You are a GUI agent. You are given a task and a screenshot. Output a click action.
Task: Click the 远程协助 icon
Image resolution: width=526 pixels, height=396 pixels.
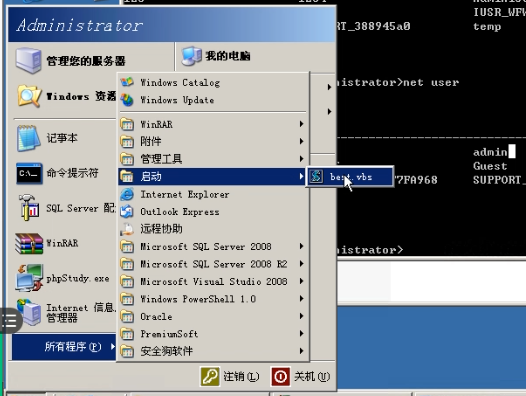click(x=127, y=229)
